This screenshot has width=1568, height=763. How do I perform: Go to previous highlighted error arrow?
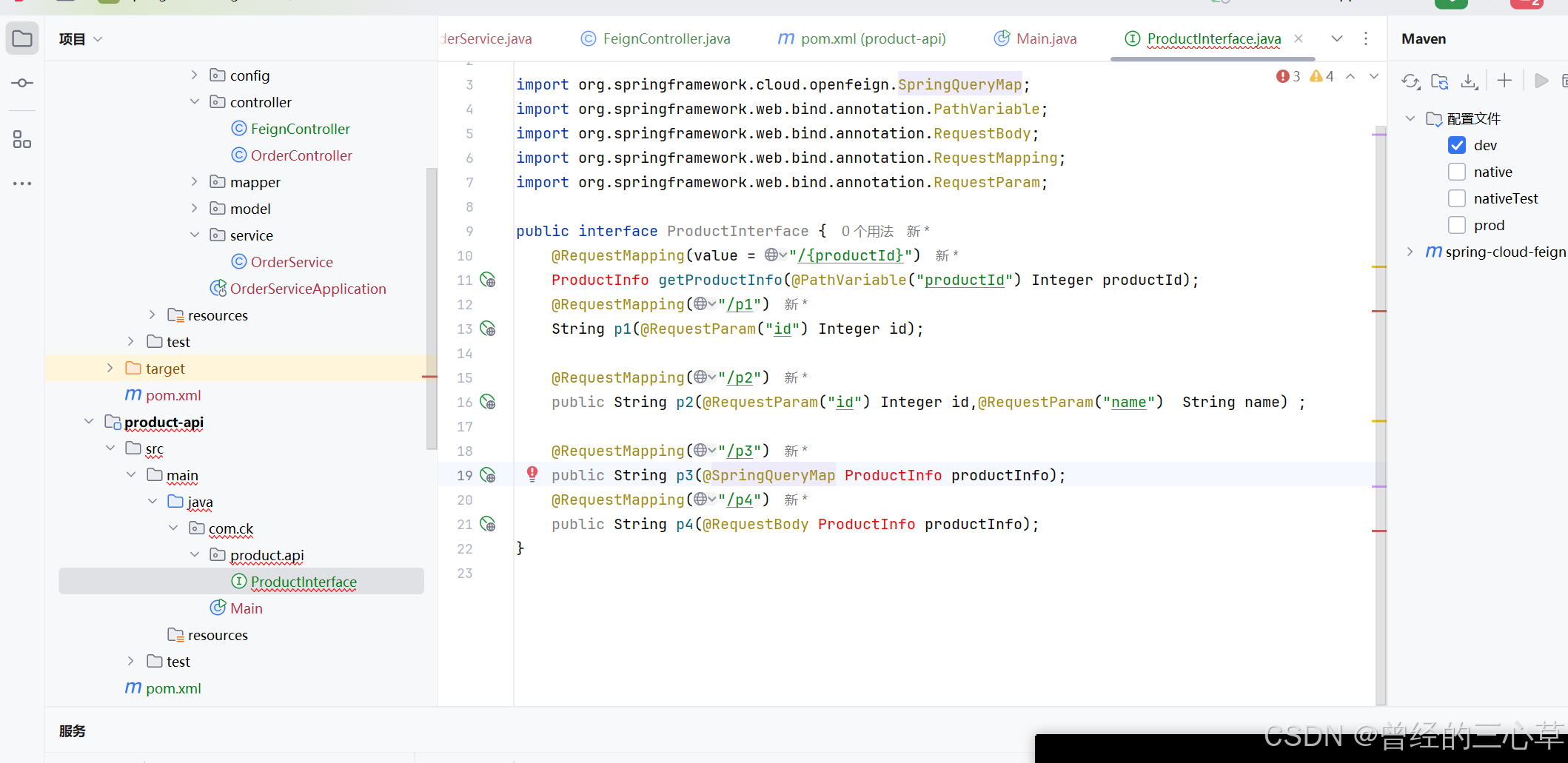coord(1350,76)
